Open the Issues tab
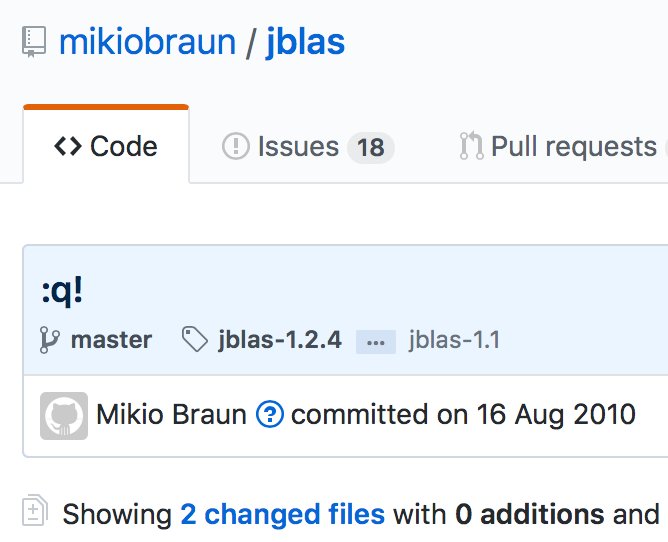The image size is (668, 542). tap(298, 147)
